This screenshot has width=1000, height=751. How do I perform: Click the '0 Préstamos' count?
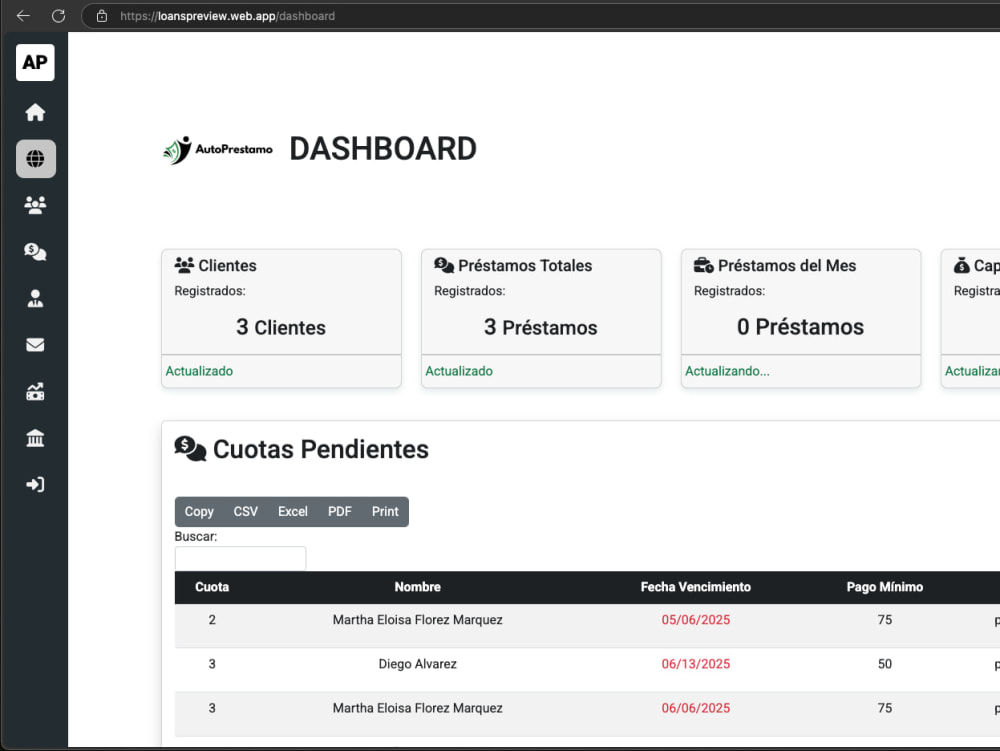click(800, 327)
